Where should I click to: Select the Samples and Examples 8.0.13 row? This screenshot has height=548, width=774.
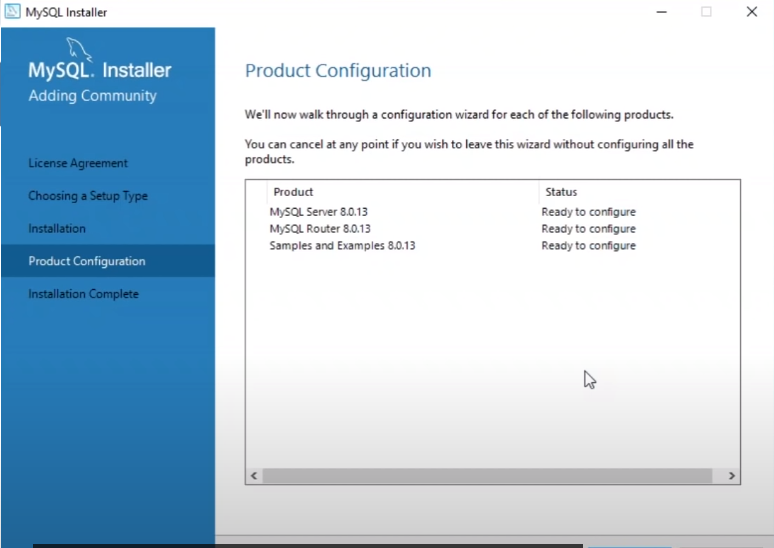click(x=342, y=246)
